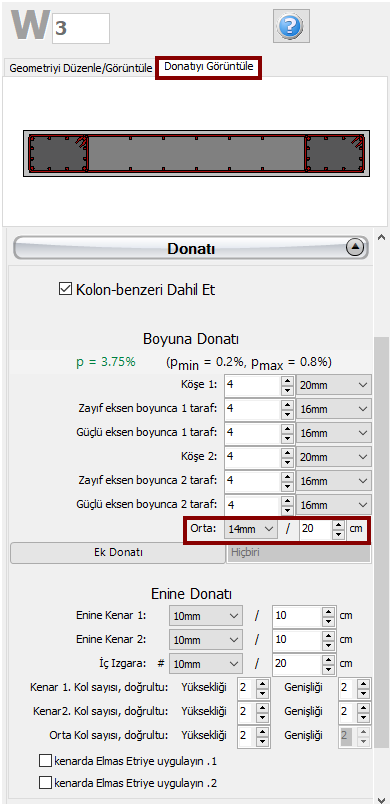Image resolution: width=390 pixels, height=804 pixels.
Task: Open the blue help question-mark icon
Action: coord(293,26)
